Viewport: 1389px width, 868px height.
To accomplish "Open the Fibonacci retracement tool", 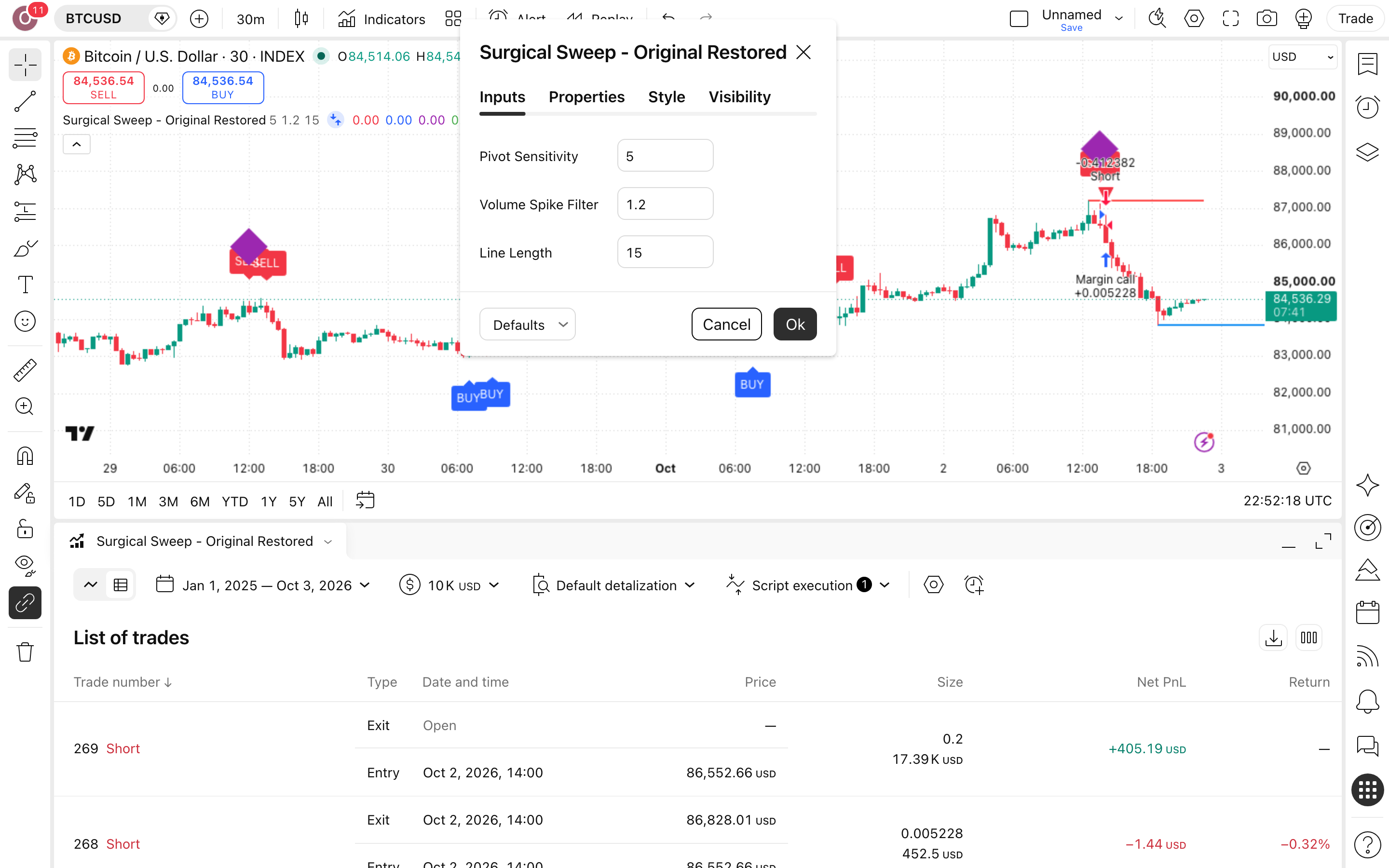I will 25,138.
